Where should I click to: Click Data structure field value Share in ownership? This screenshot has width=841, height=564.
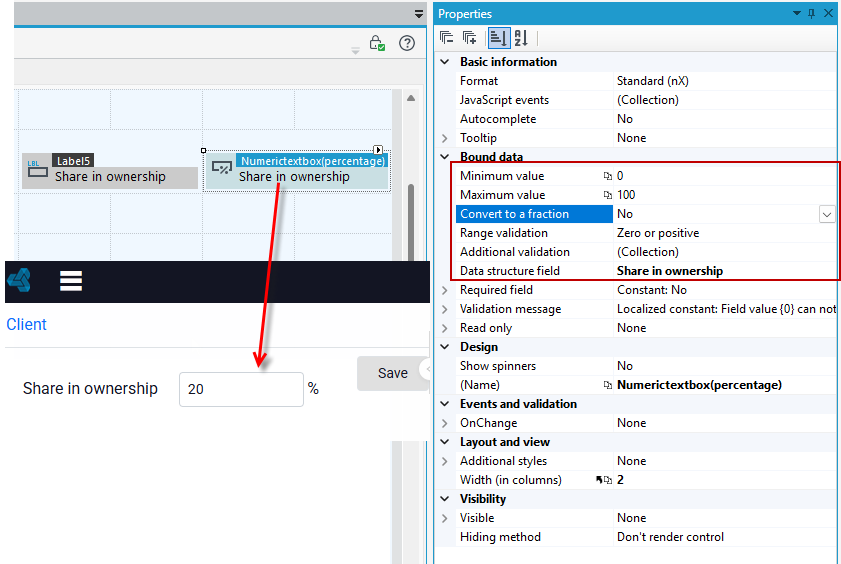tap(670, 271)
